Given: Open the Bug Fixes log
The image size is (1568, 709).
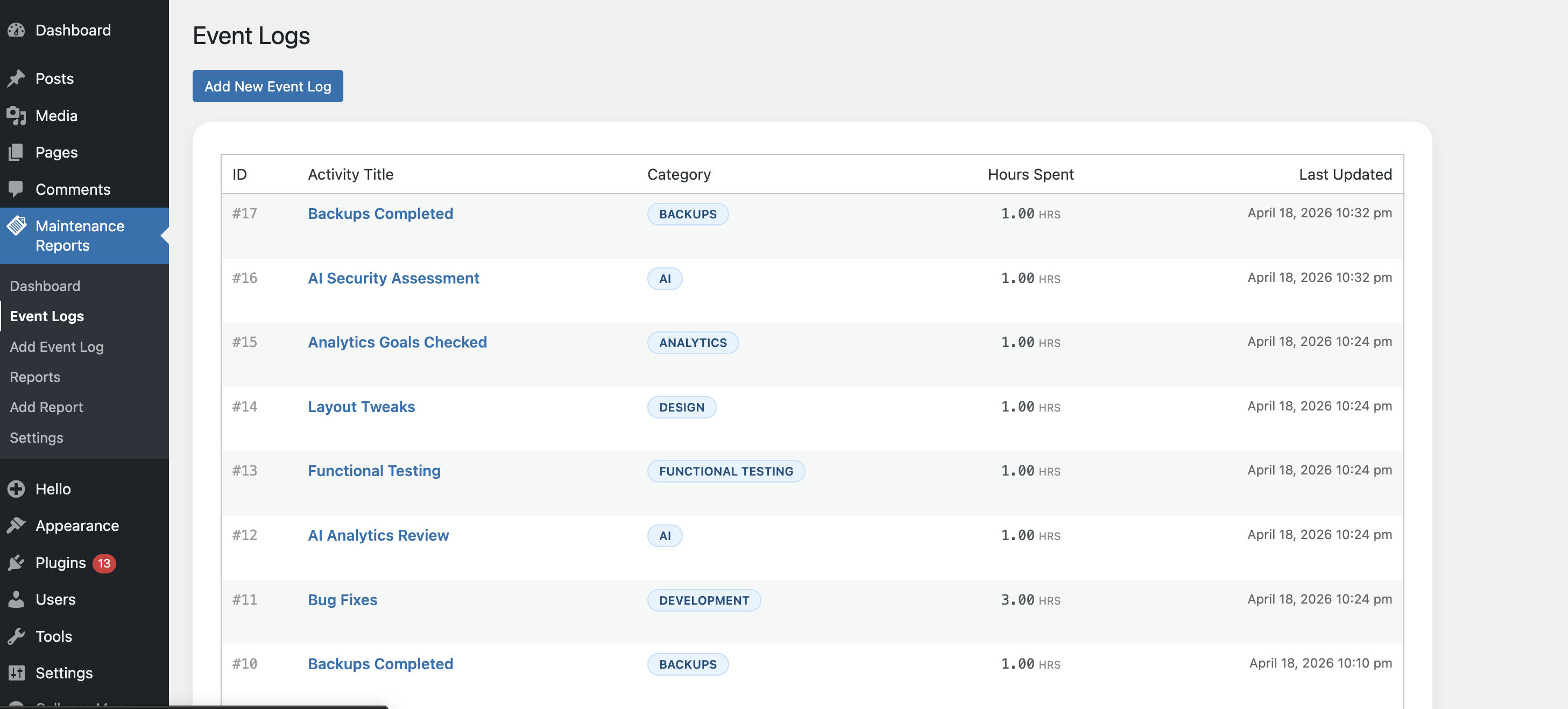Looking at the screenshot, I should pos(343,599).
